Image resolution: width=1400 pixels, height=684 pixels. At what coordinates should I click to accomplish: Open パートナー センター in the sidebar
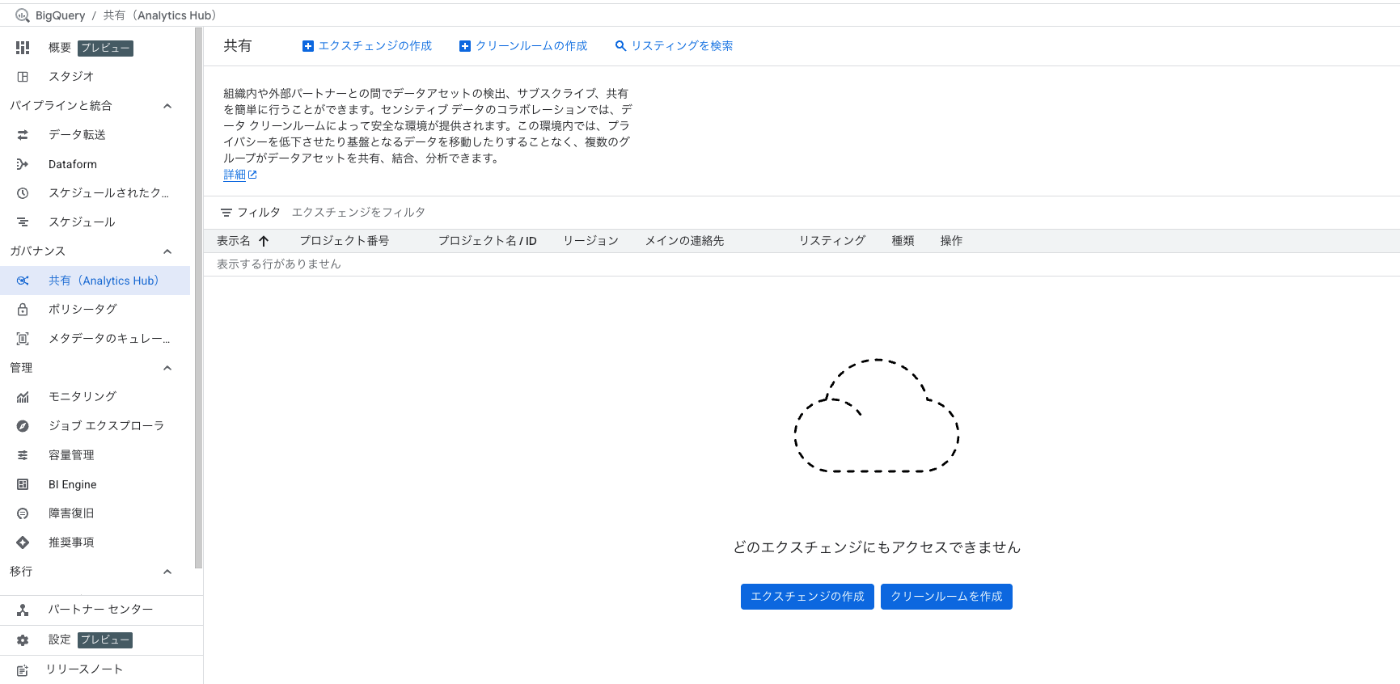pyautogui.click(x=100, y=610)
